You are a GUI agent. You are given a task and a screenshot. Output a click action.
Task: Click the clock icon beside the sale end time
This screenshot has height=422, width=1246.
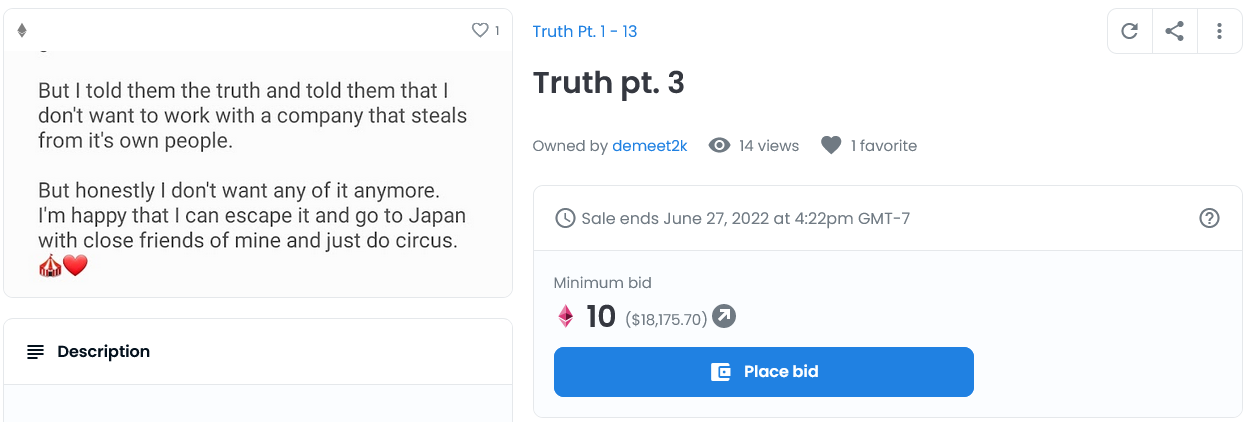(x=565, y=218)
